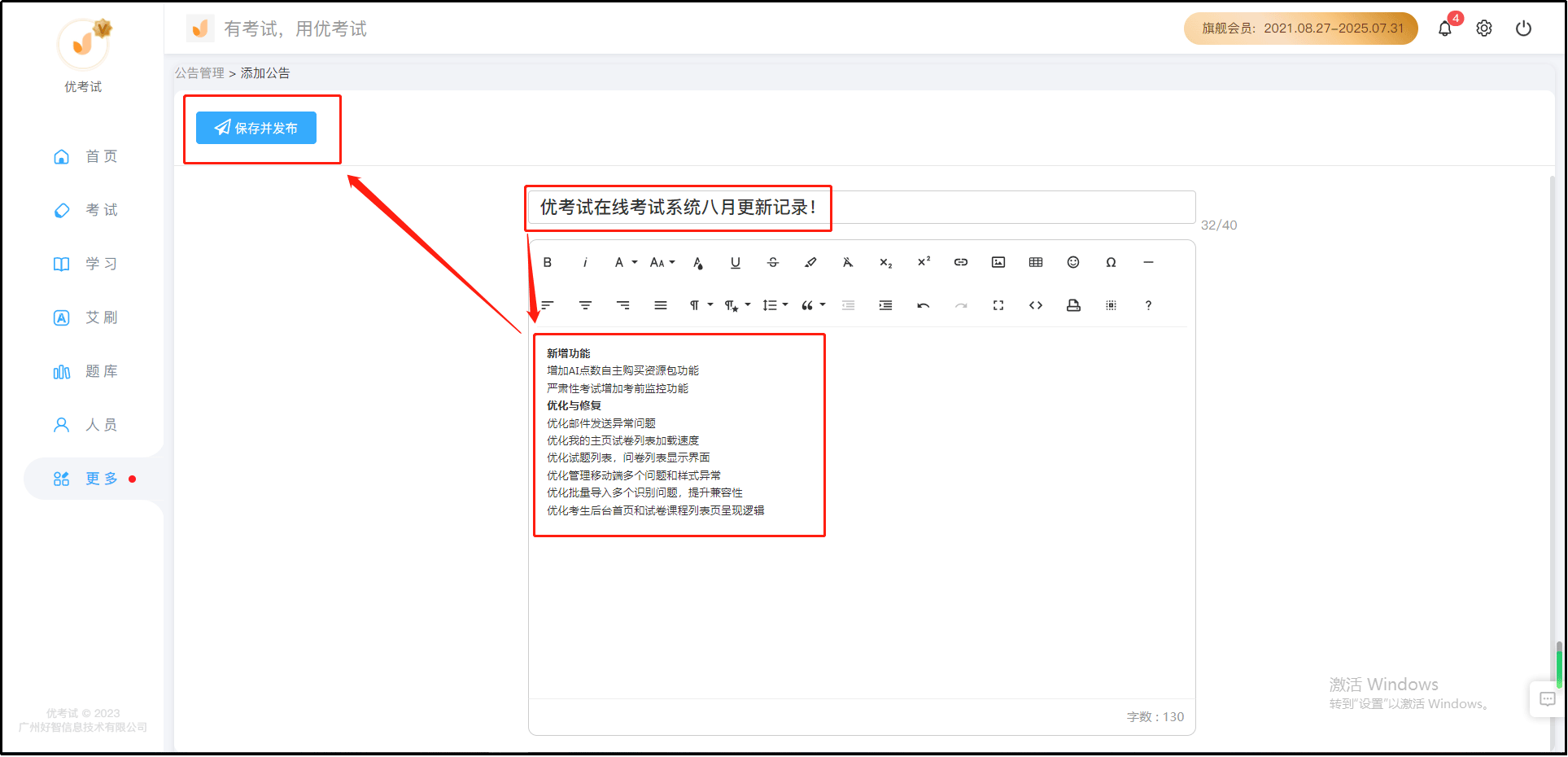
Task: Open 考试 in sidebar
Action: point(85,210)
